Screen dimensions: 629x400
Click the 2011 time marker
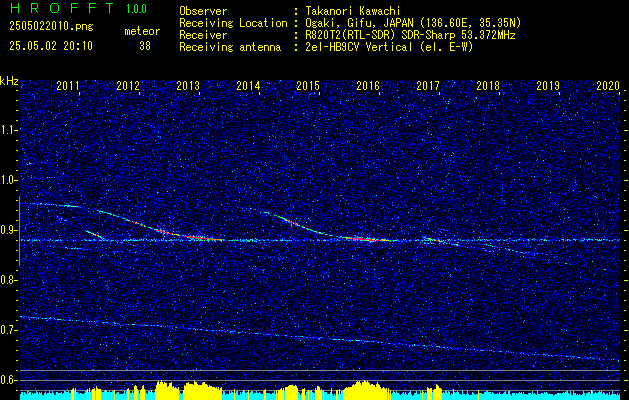coord(68,85)
